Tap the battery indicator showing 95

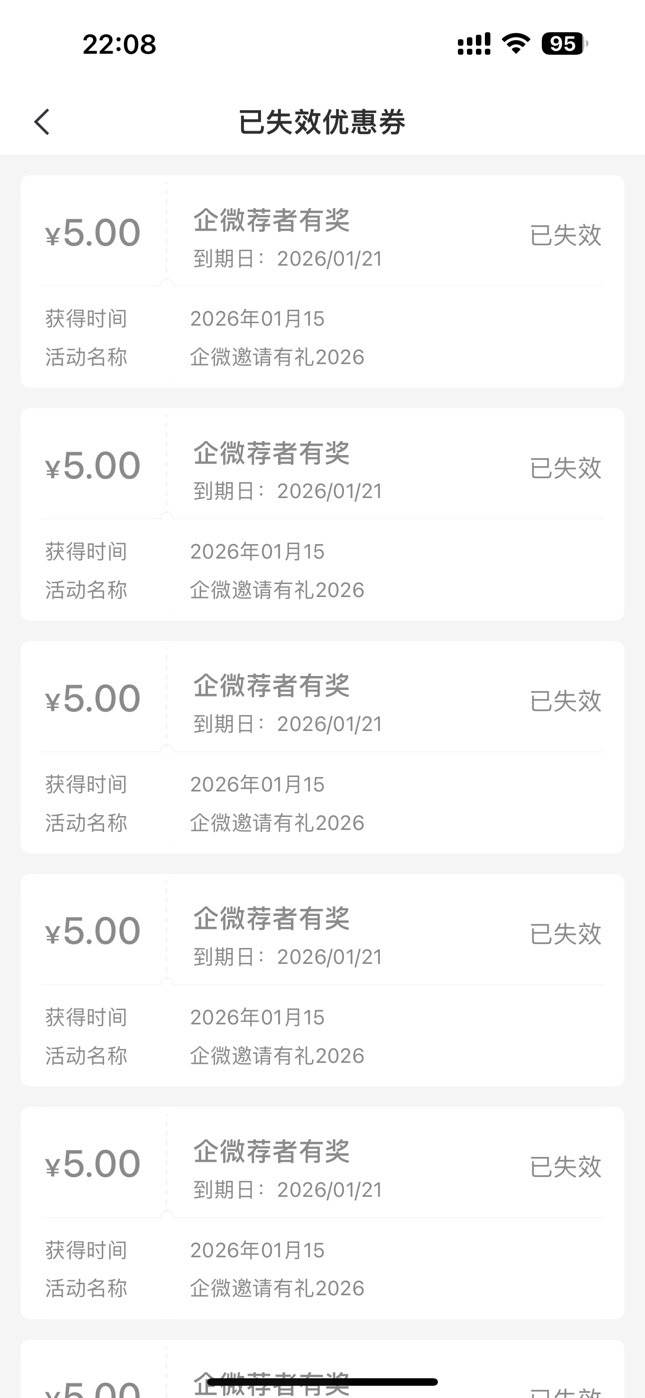pos(564,44)
